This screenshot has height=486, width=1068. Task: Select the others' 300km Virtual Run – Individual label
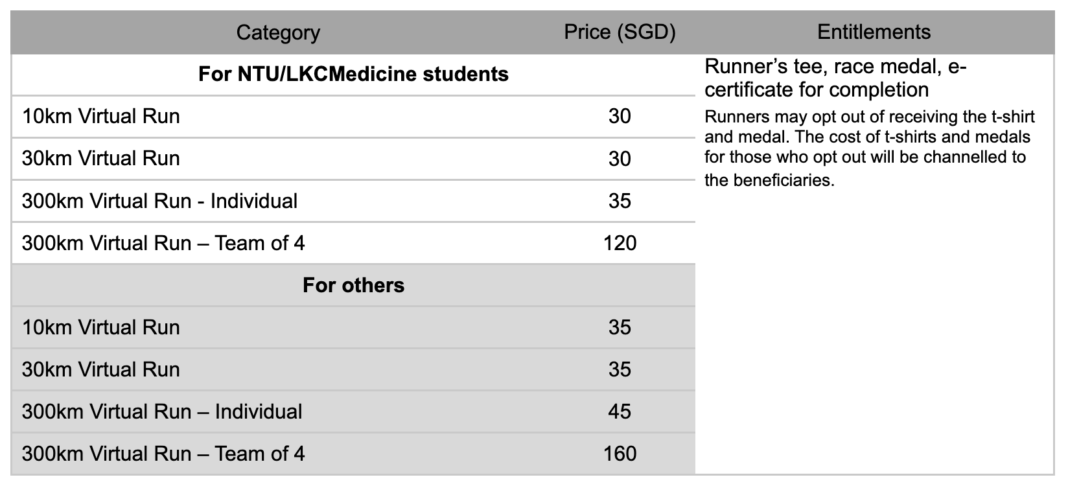[x=162, y=412]
